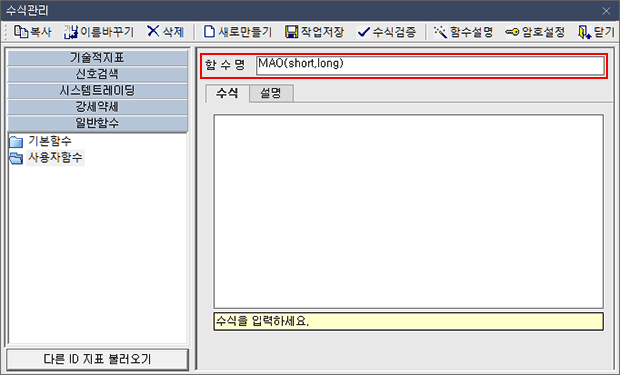Select the 사용자함수 folder
Viewport: 620px width, 375px height.
[46, 158]
